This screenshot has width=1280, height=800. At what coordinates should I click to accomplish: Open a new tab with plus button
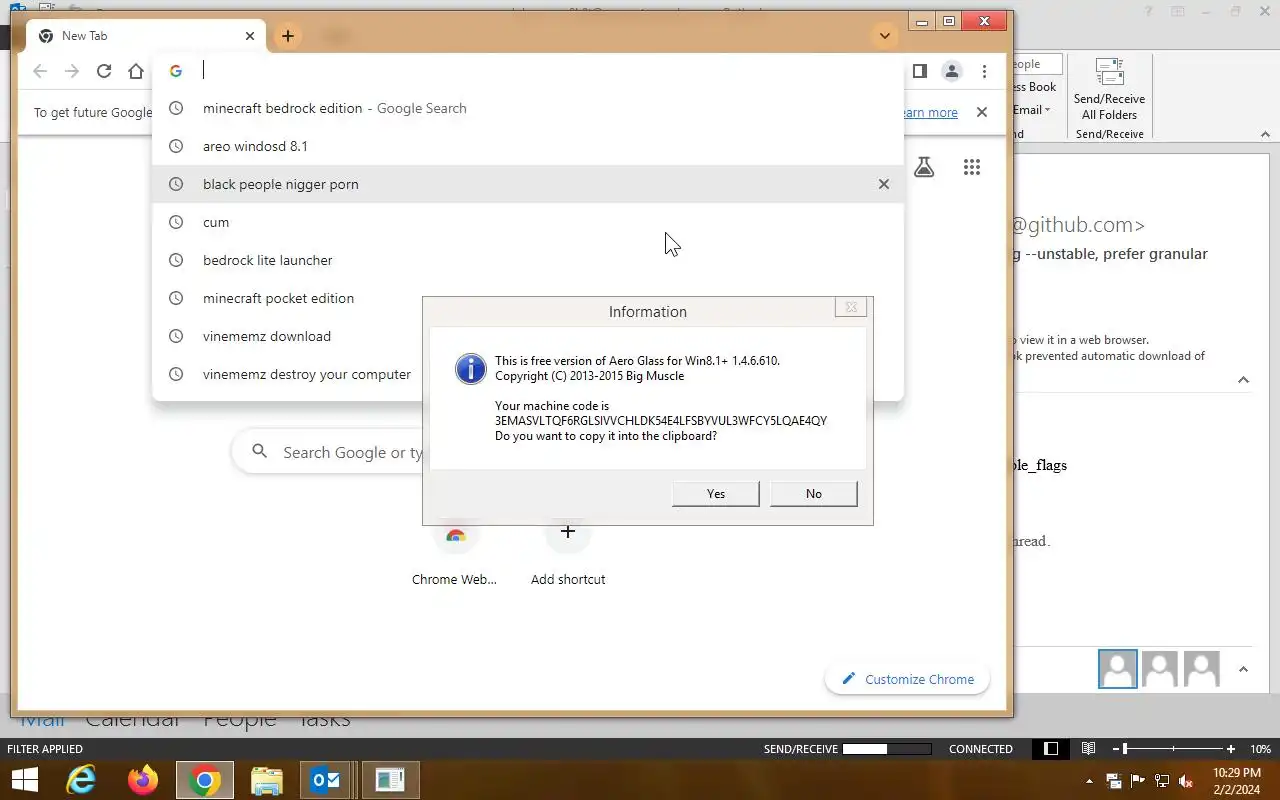pyautogui.click(x=287, y=36)
